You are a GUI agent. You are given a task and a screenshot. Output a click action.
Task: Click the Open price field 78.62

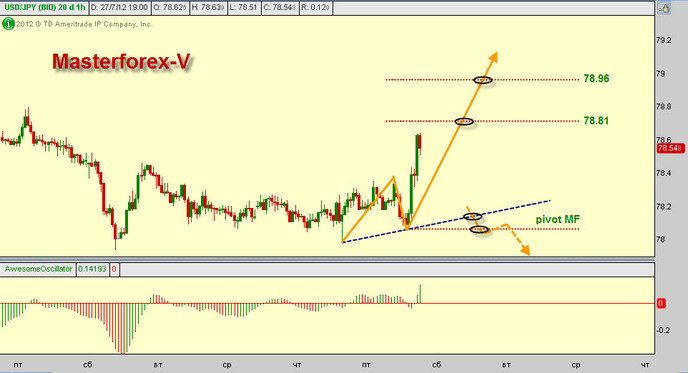pyautogui.click(x=170, y=8)
